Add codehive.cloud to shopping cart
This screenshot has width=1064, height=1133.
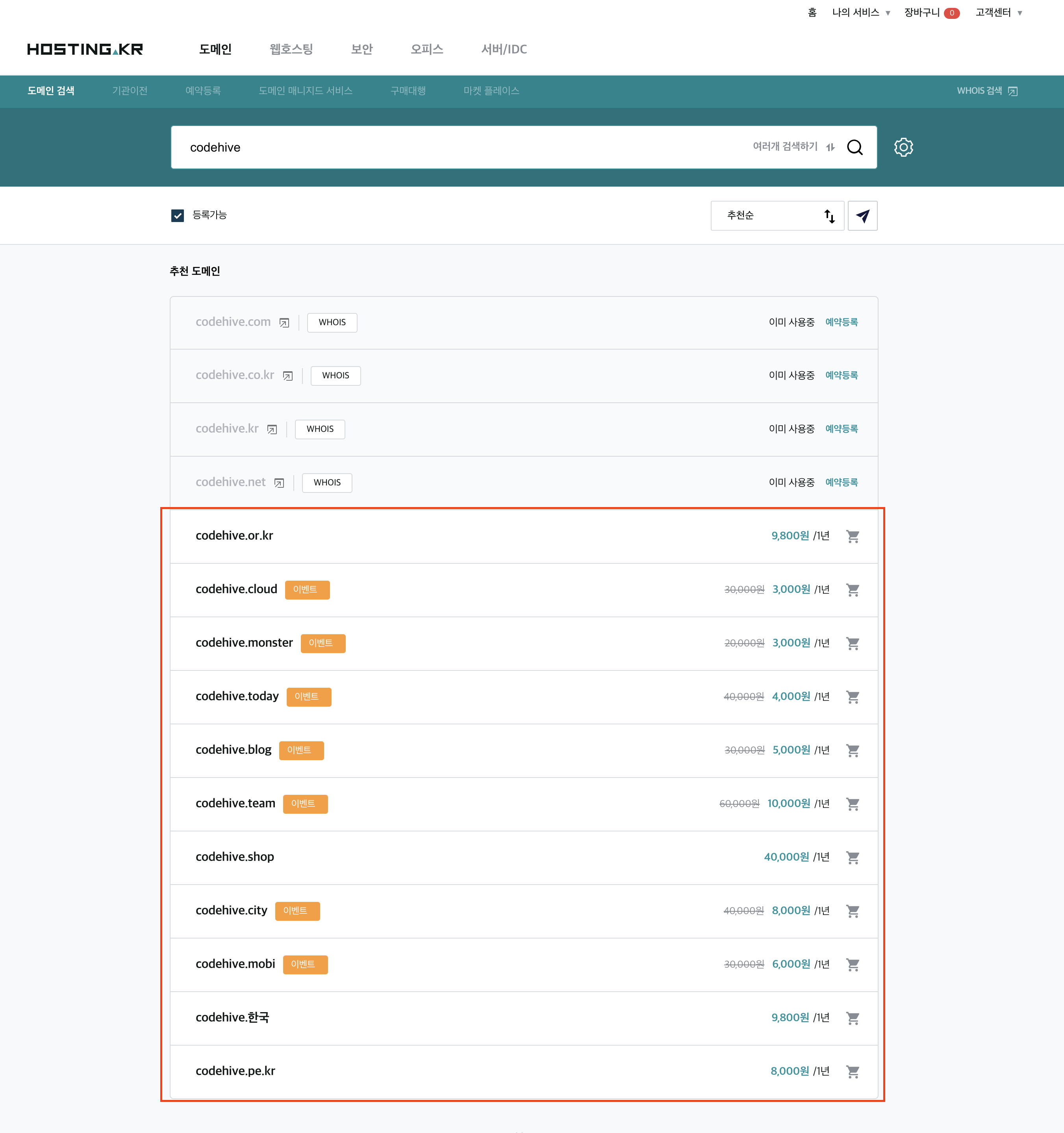[853, 590]
